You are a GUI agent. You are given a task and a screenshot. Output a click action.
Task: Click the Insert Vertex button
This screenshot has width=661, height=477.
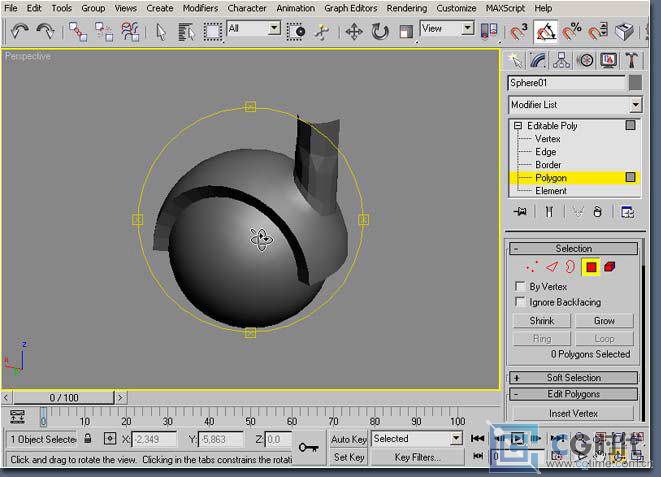point(573,414)
